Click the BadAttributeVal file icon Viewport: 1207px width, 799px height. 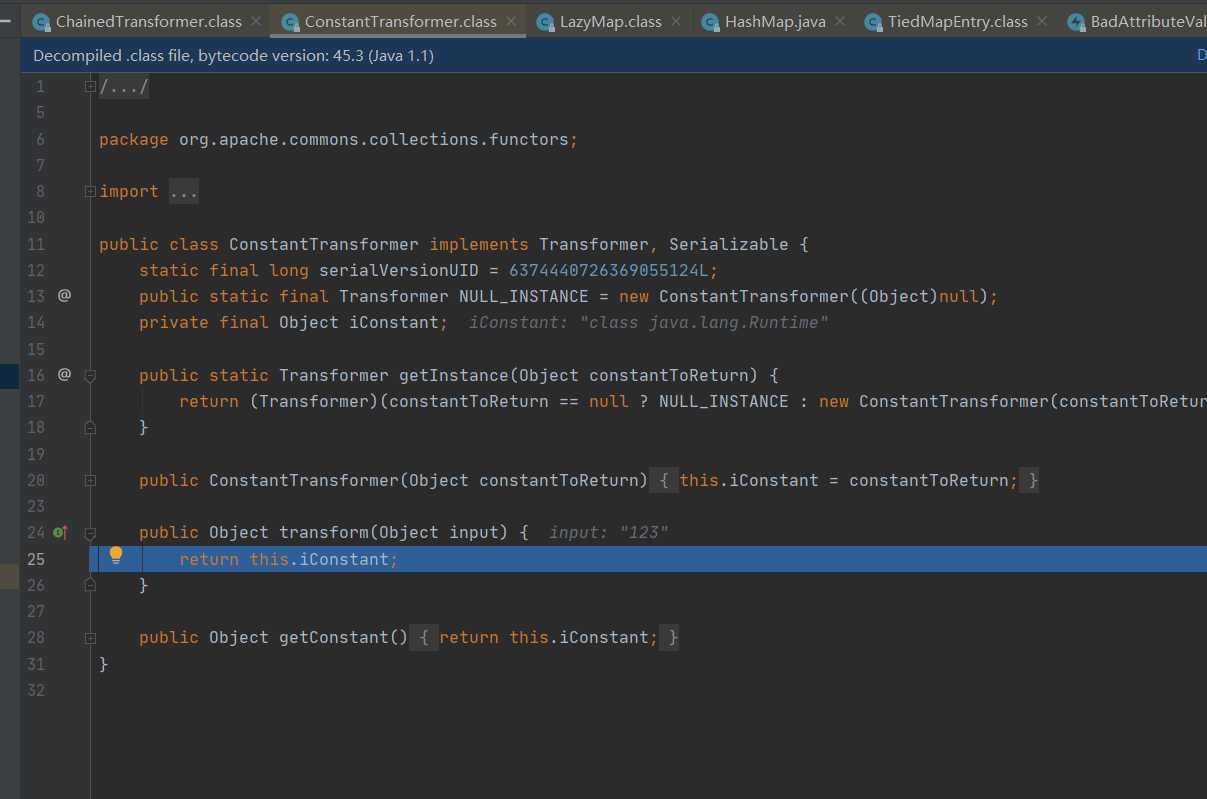pyautogui.click(x=1076, y=22)
